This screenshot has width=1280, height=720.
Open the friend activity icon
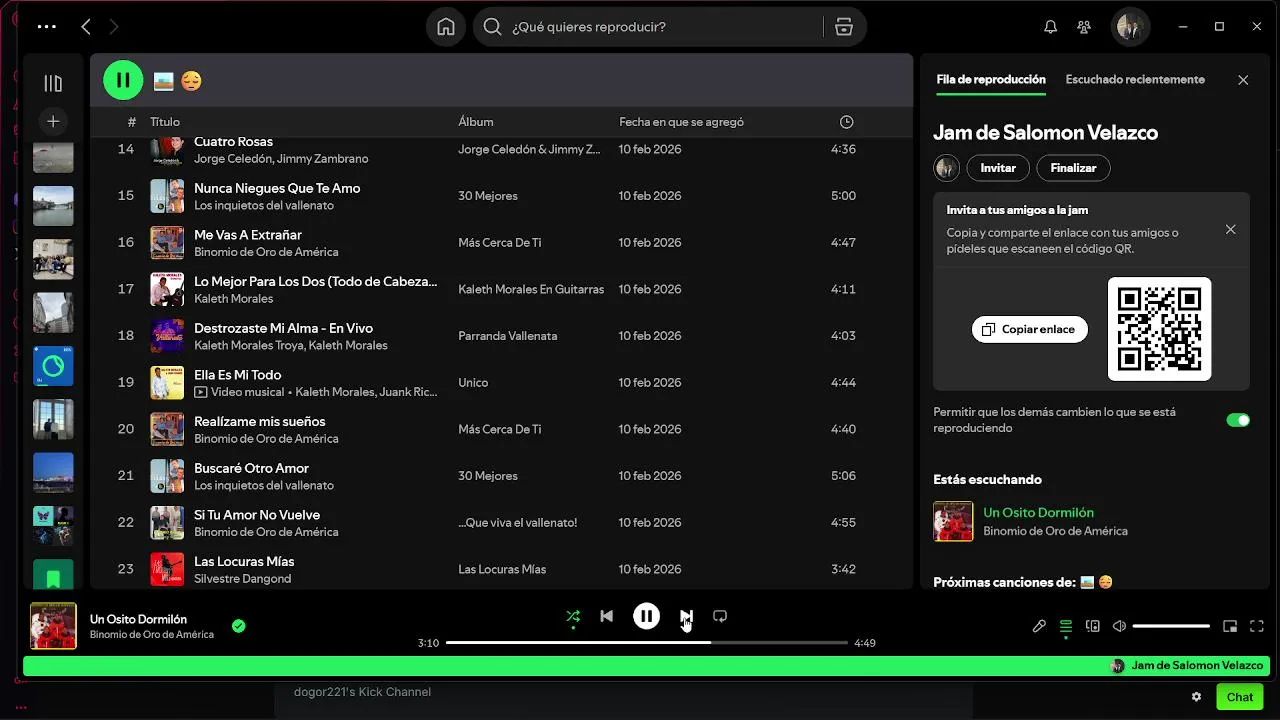(x=1084, y=27)
